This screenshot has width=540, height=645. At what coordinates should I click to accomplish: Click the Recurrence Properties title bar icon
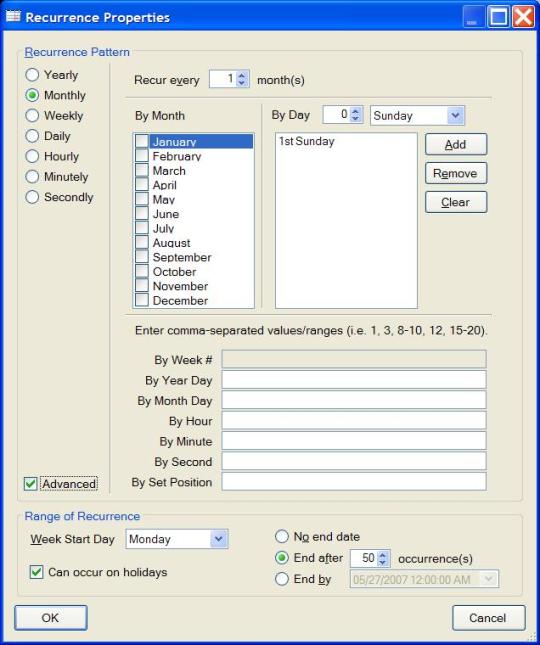coord(13,16)
